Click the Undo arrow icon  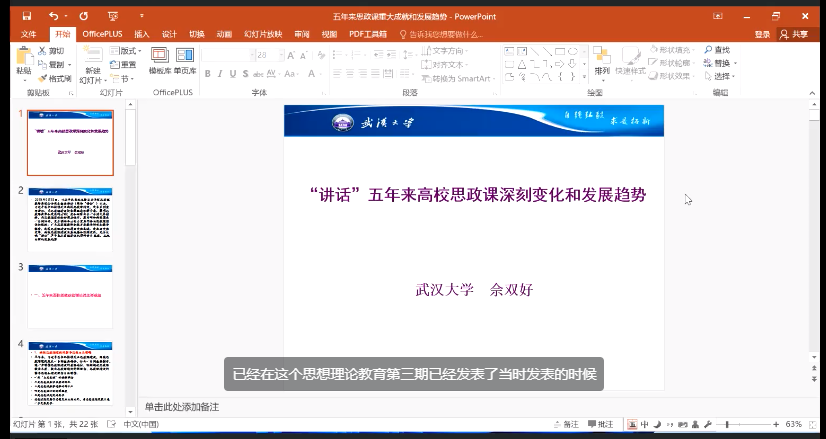click(52, 17)
